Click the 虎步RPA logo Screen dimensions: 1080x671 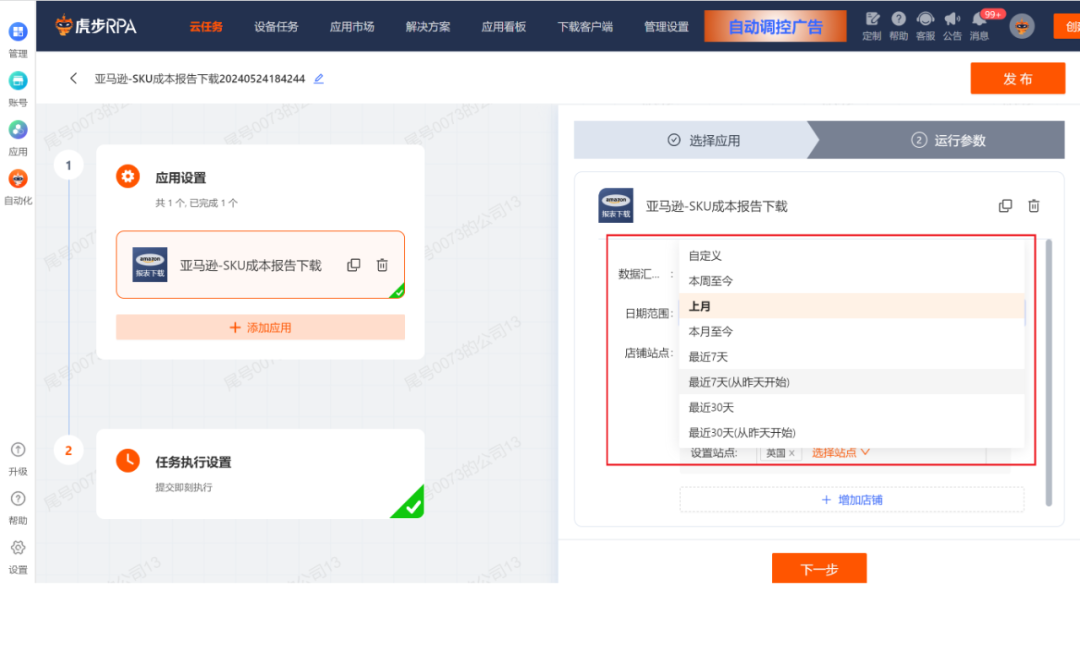click(x=96, y=26)
